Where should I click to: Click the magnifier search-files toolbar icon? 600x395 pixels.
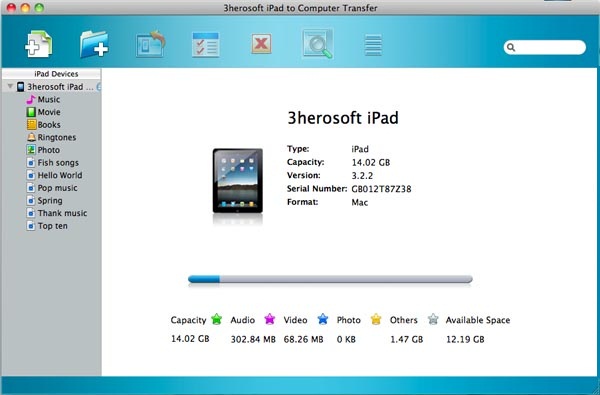318,44
